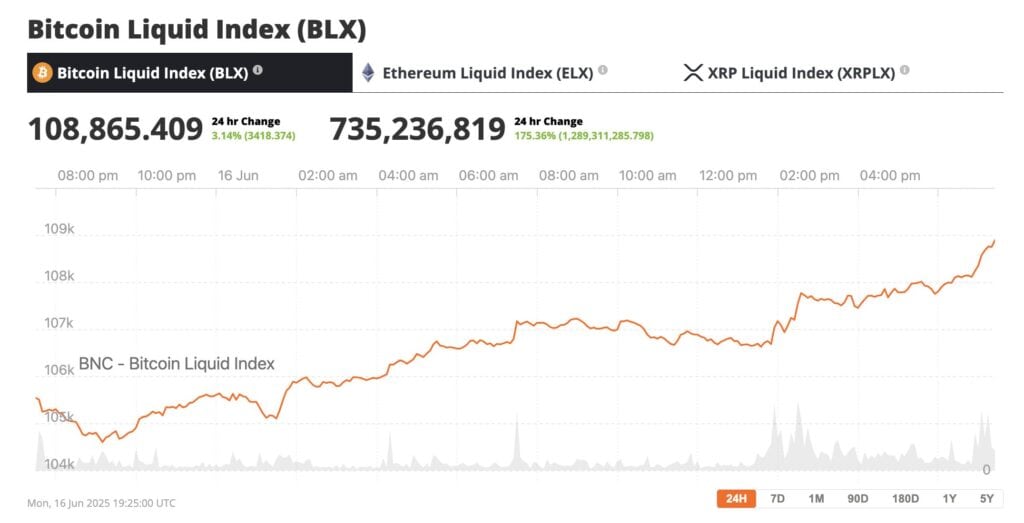Viewport: 1024px width, 523px height.
Task: Switch chart to 1M range
Action: pos(816,499)
